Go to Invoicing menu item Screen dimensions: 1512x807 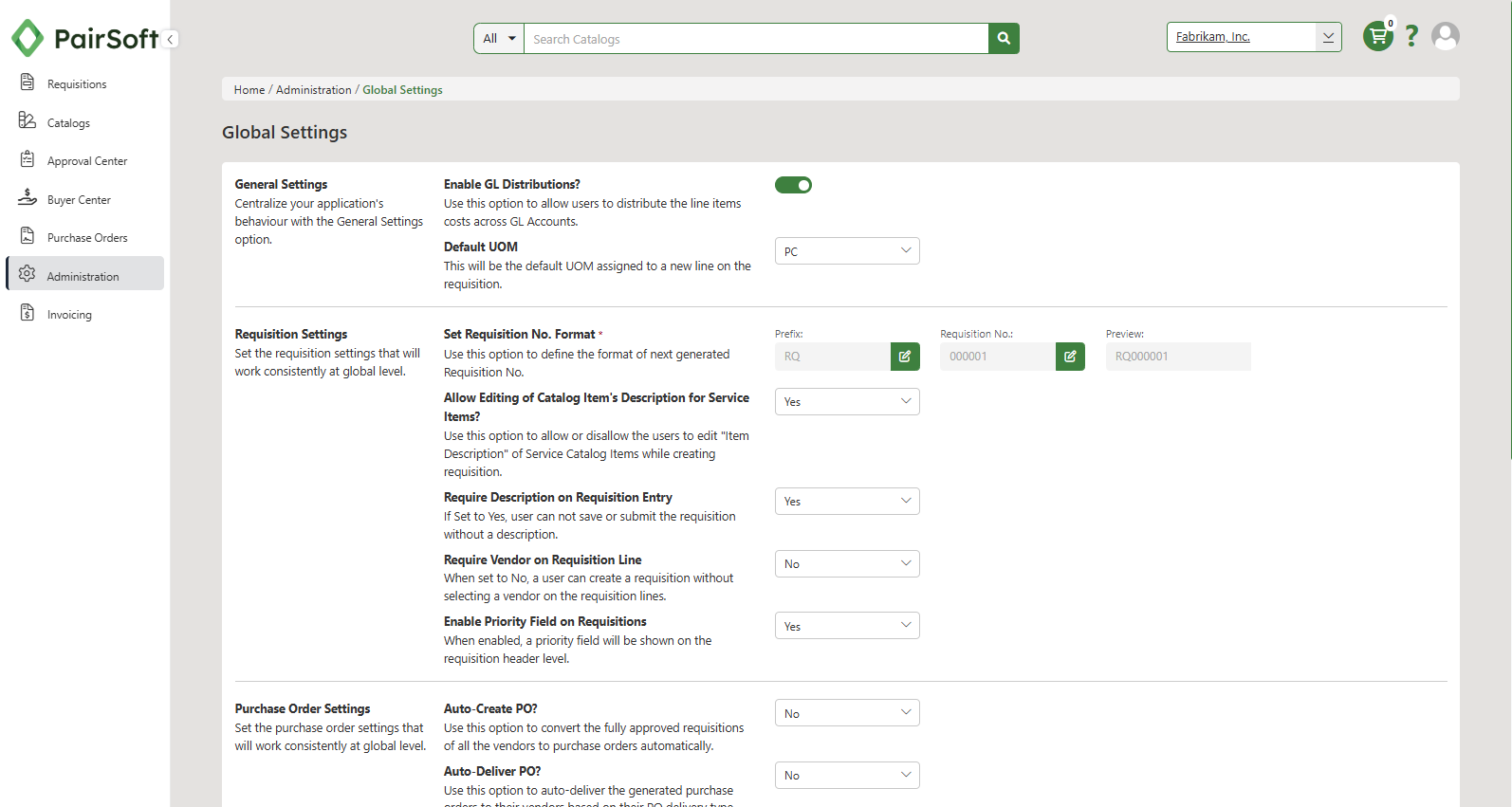(x=69, y=315)
